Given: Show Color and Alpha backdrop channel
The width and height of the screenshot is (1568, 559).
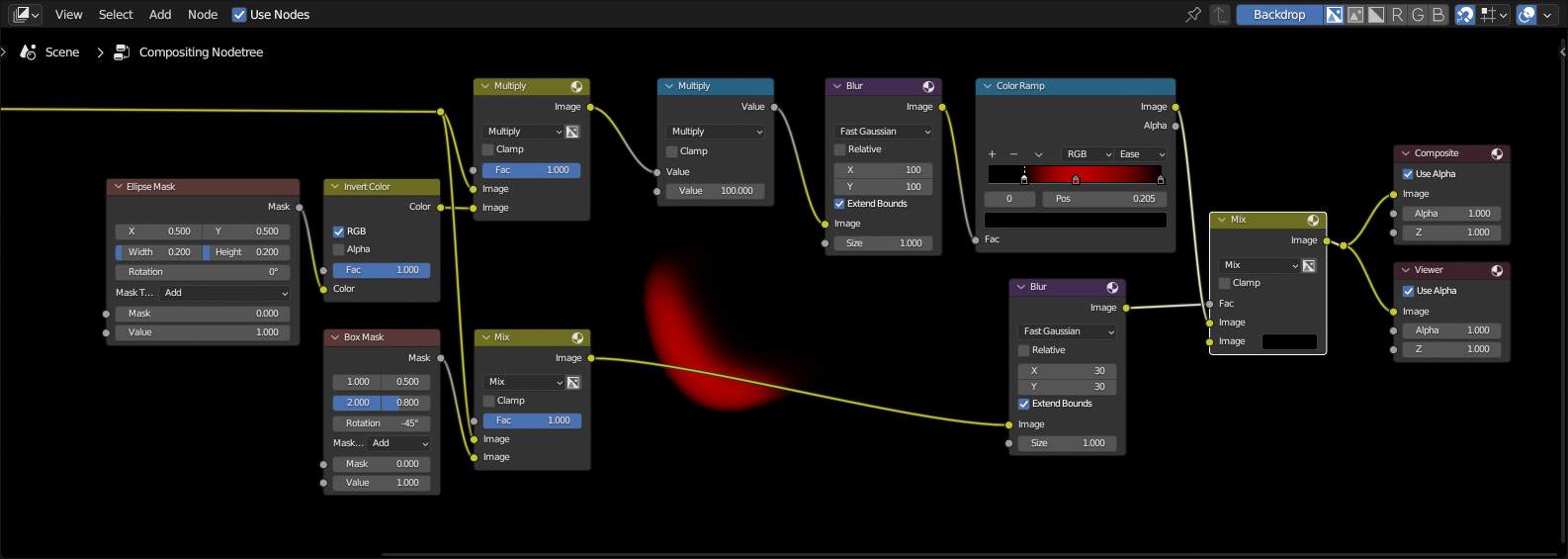Looking at the screenshot, I should (1334, 14).
